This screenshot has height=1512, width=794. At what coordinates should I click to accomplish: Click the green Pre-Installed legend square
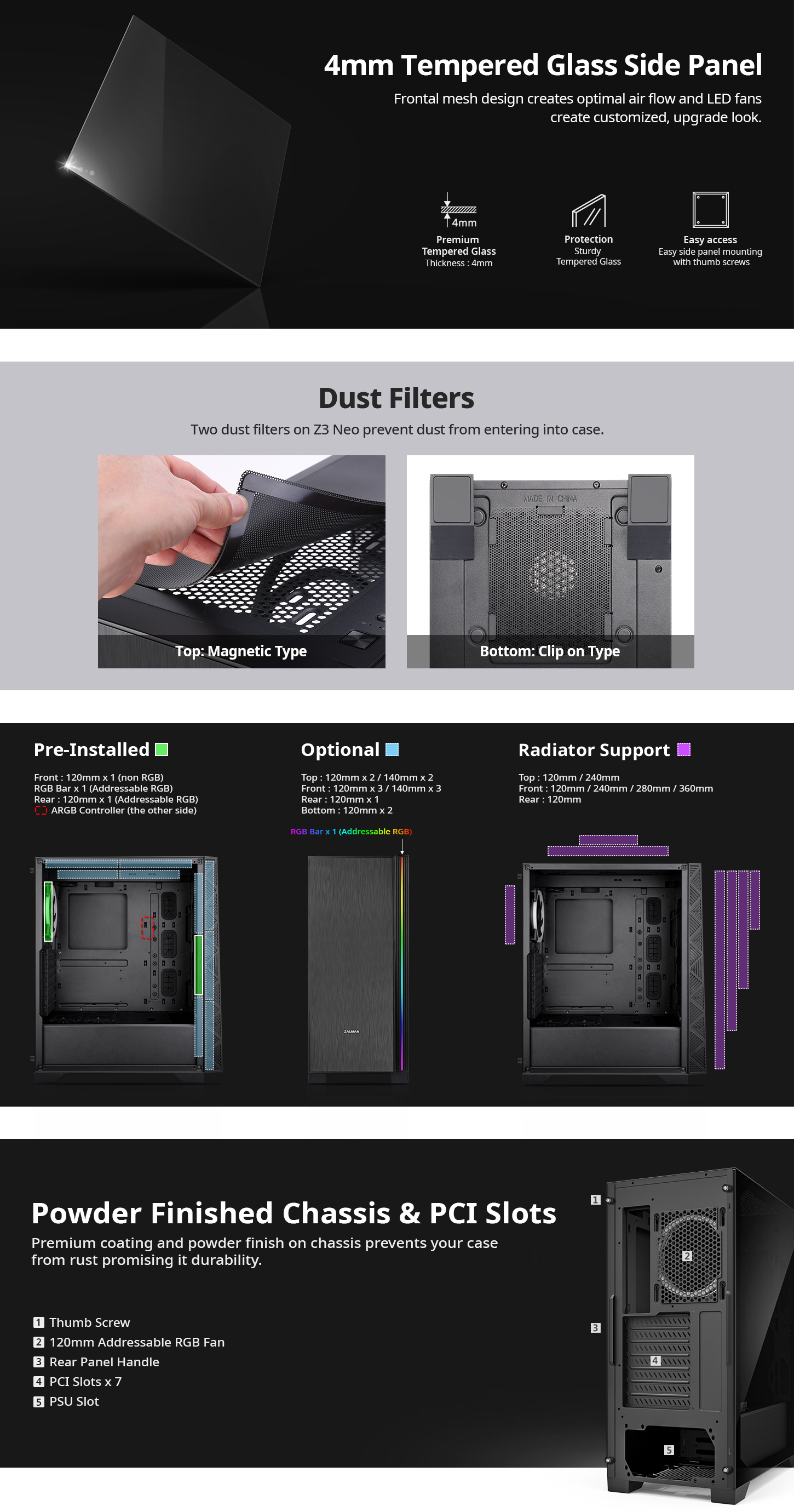(162, 749)
